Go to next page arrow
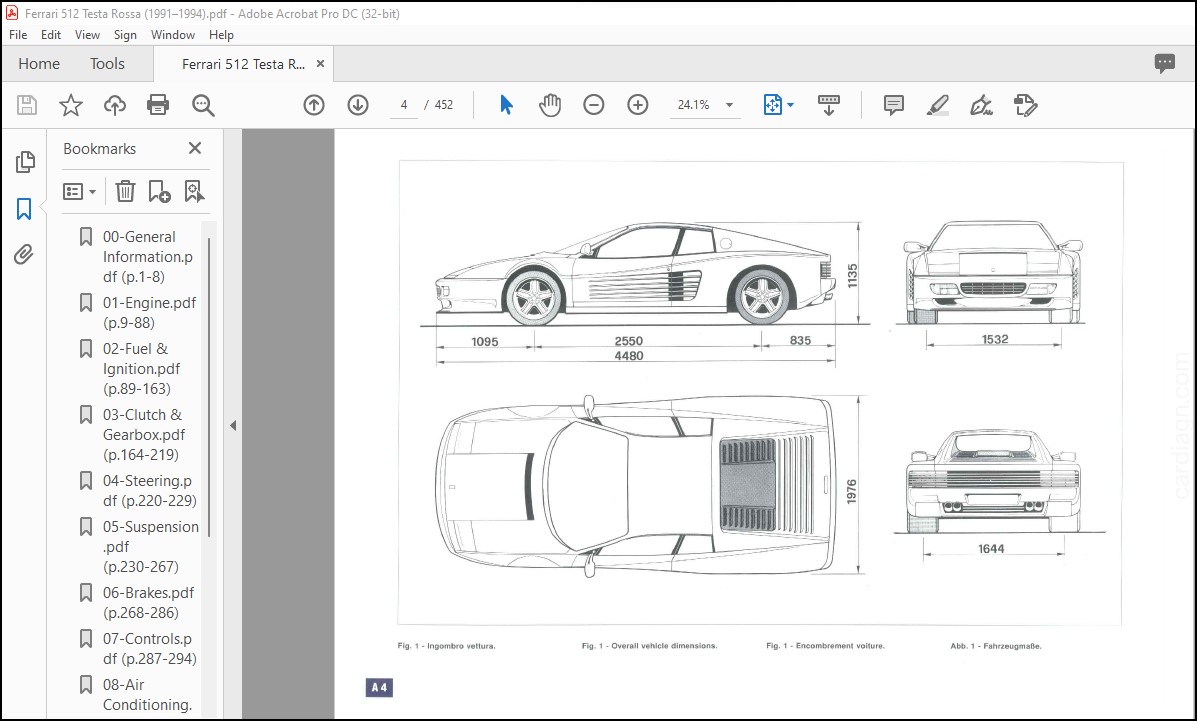Image resolution: width=1197 pixels, height=721 pixels. click(x=358, y=105)
